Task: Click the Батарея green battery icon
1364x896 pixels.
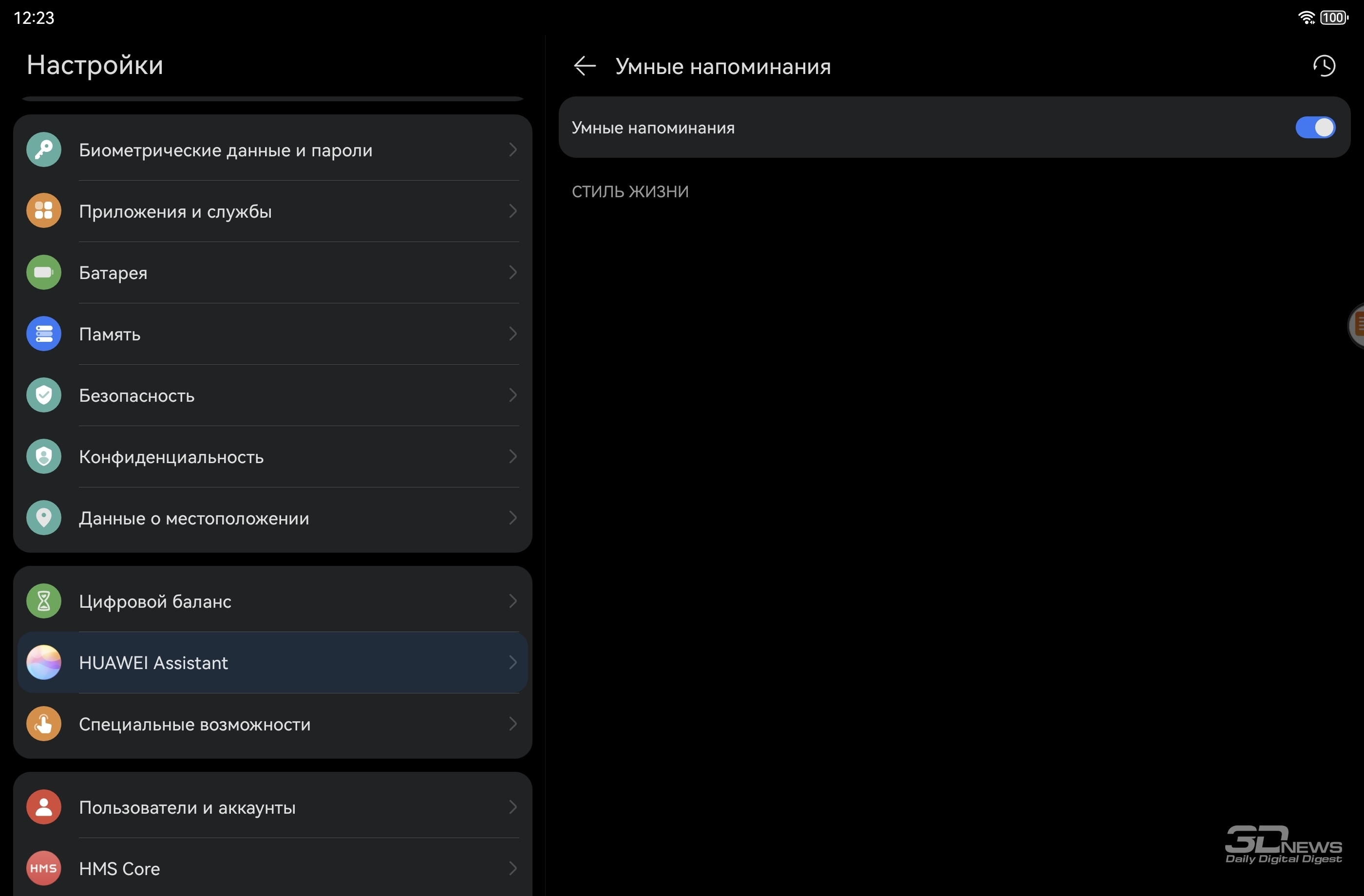Action: pos(43,272)
